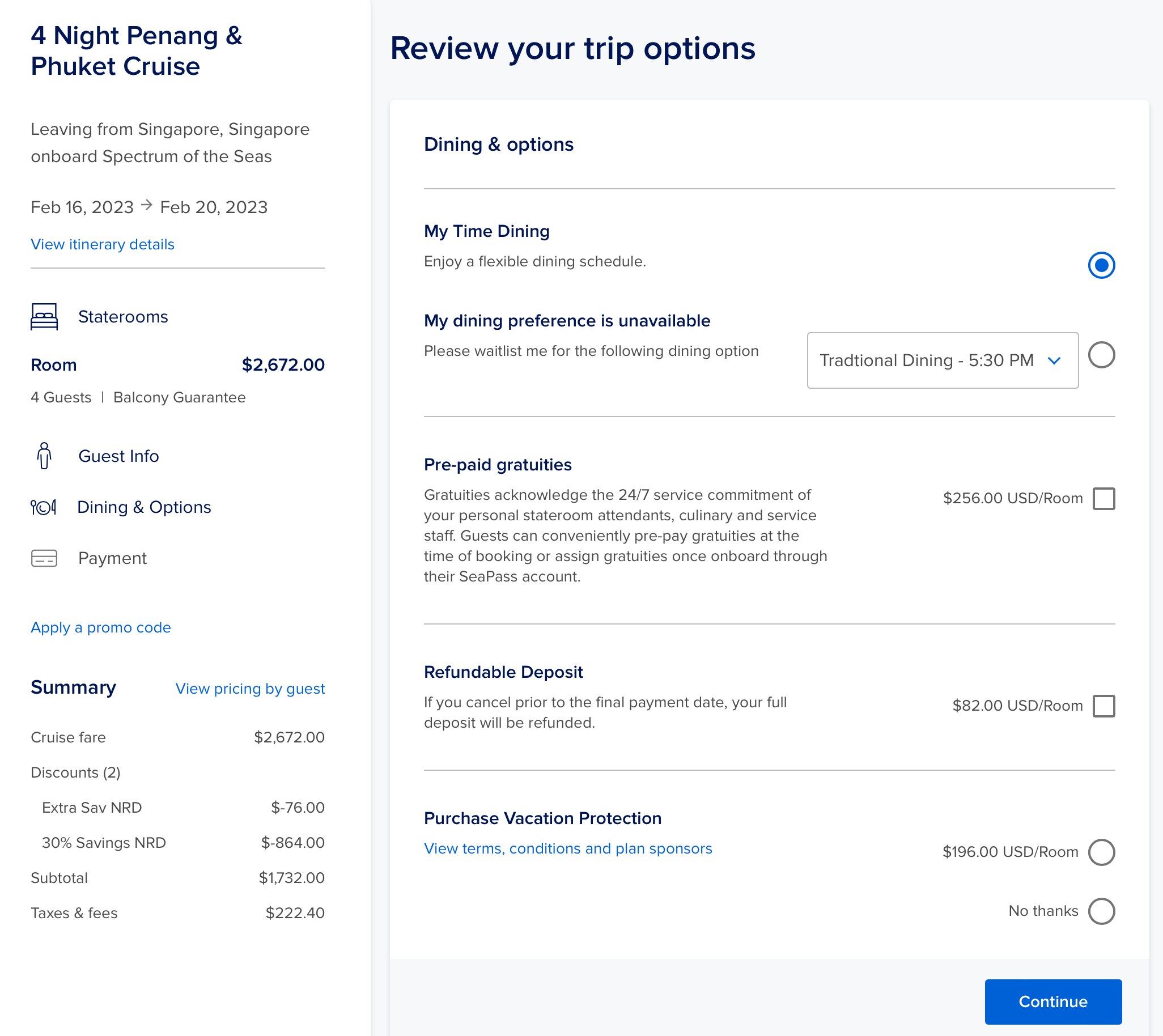Select the No thanks protection option
The image size is (1163, 1036).
1101,911
